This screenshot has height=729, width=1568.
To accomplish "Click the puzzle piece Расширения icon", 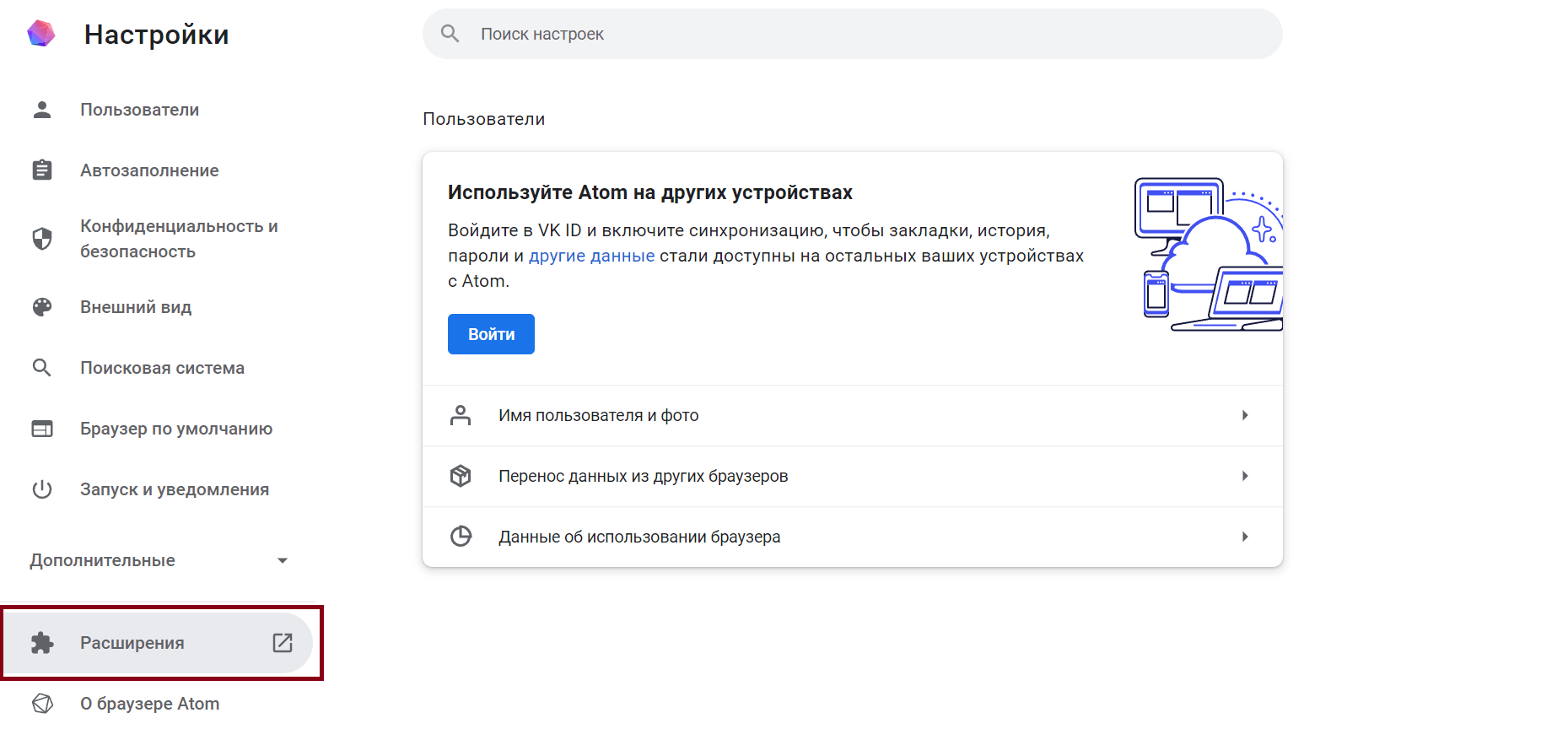I will pos(42,643).
